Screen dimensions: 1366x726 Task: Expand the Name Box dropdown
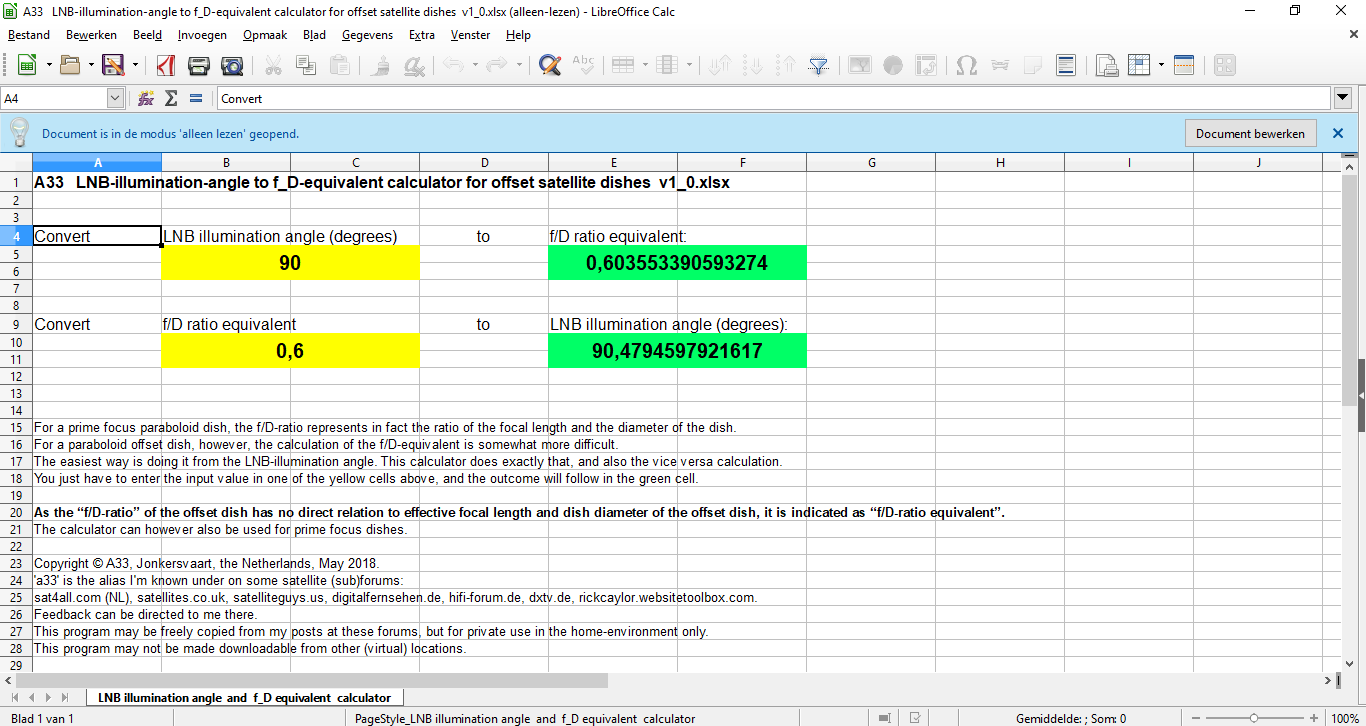(115, 99)
